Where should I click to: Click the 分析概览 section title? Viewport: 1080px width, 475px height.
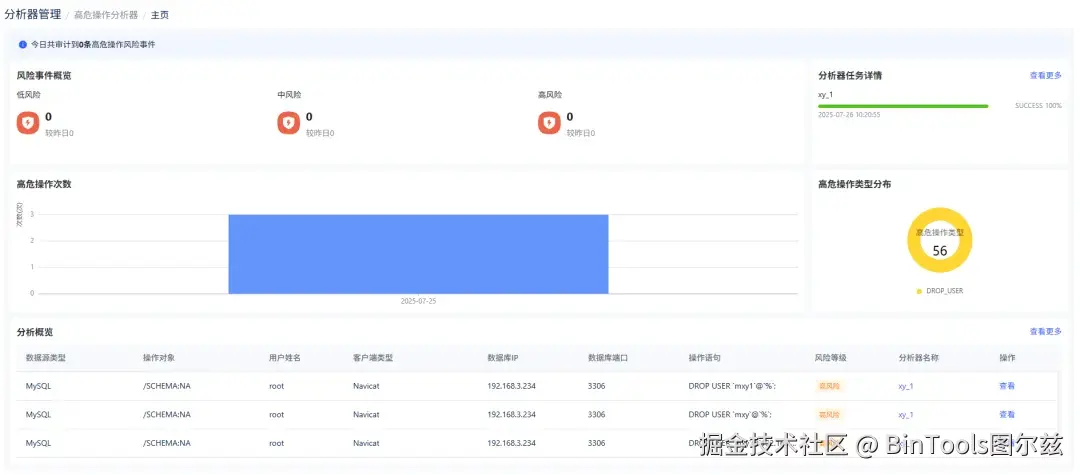(x=35, y=332)
